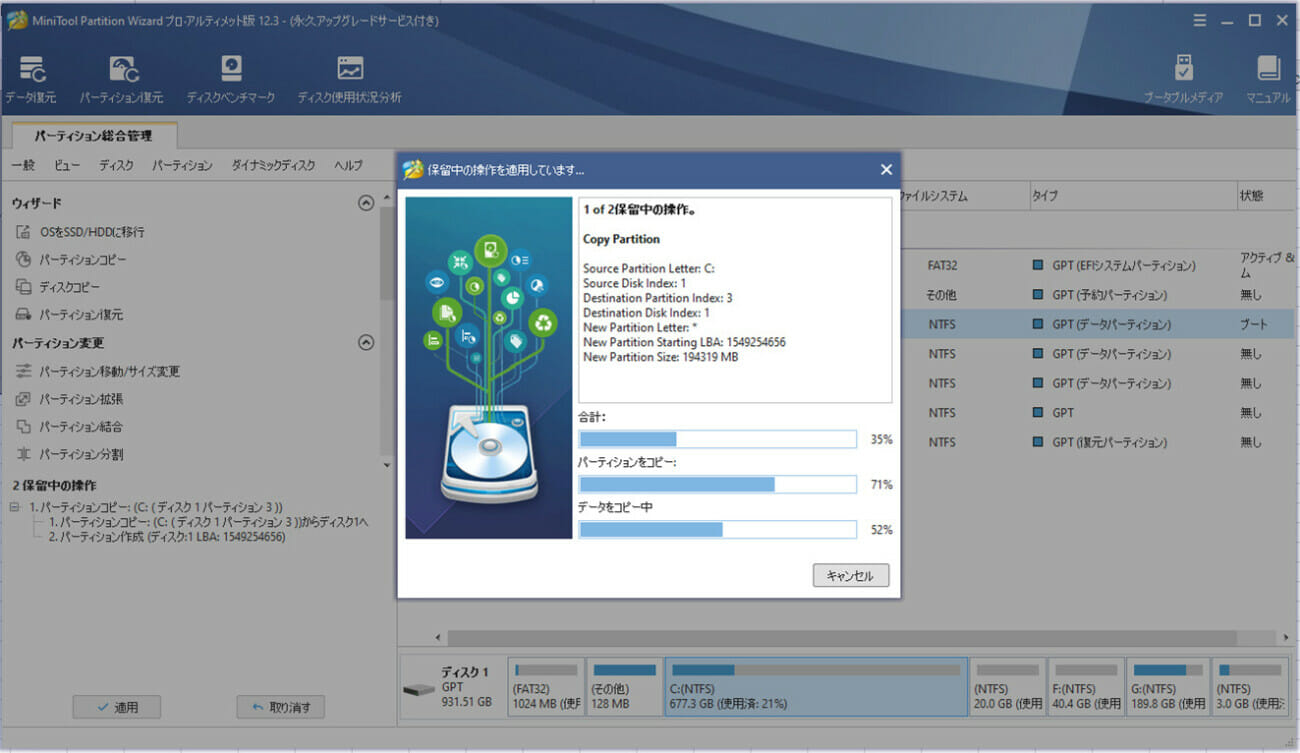The image size is (1300, 753).
Task: Open the ディスク menu
Action: [116, 166]
